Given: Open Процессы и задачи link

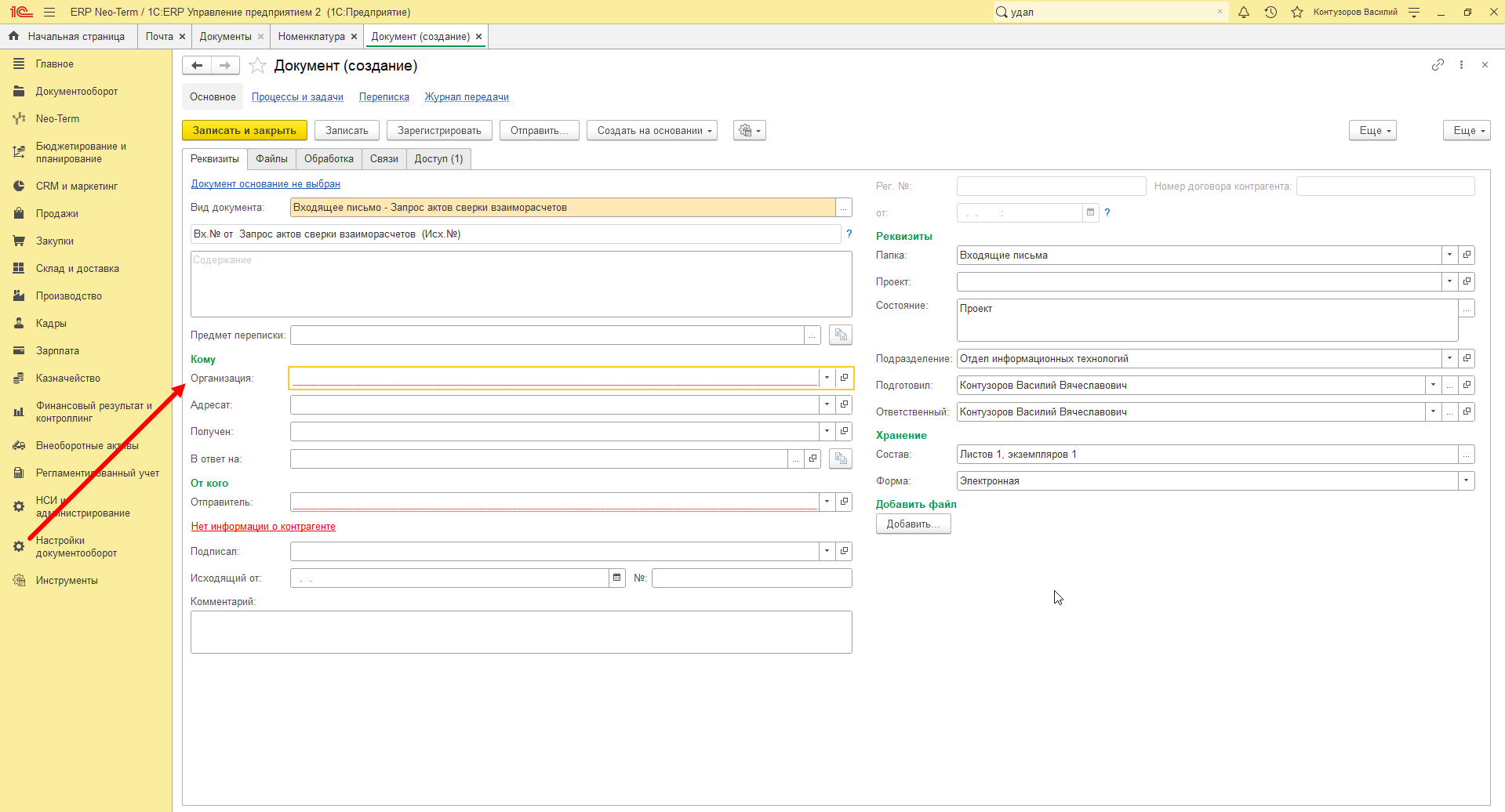Looking at the screenshot, I should click(297, 97).
